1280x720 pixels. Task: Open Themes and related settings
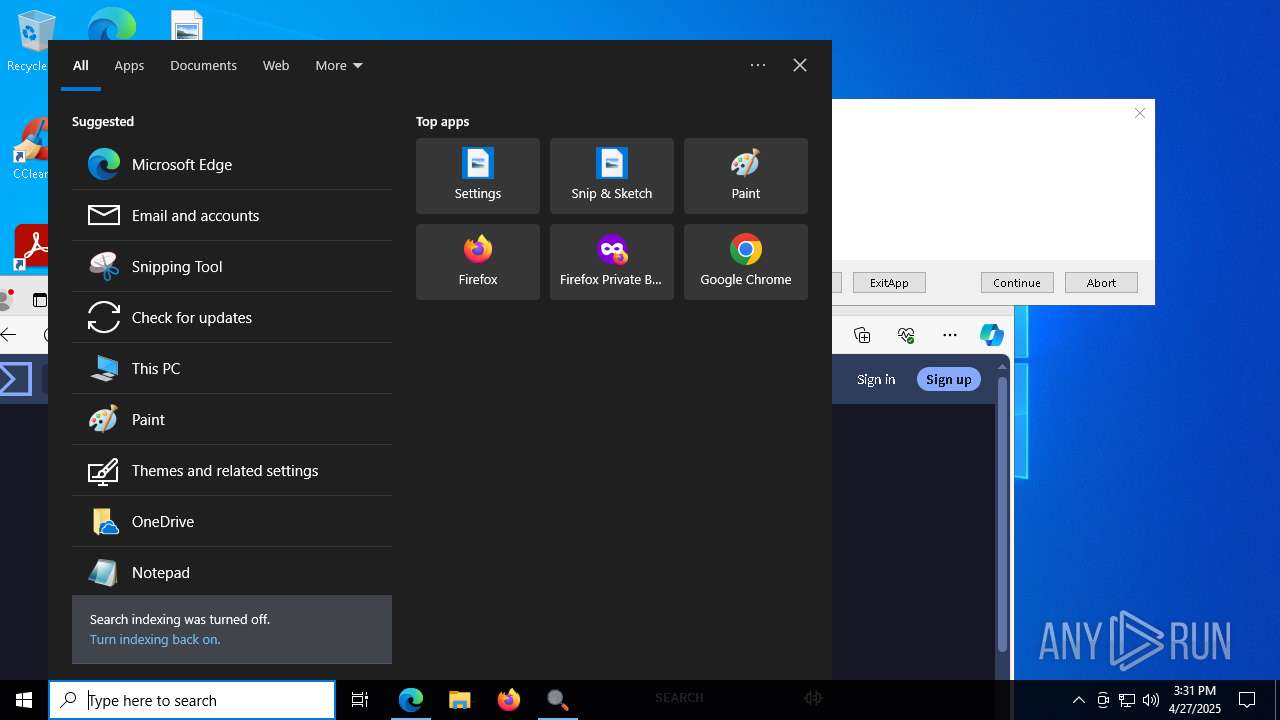click(x=232, y=470)
